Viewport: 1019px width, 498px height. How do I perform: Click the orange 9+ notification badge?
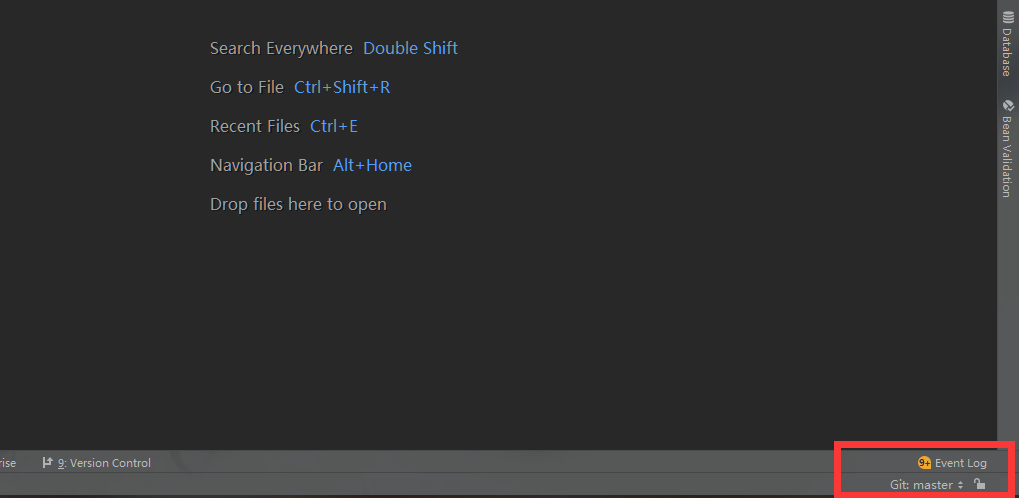click(x=924, y=463)
